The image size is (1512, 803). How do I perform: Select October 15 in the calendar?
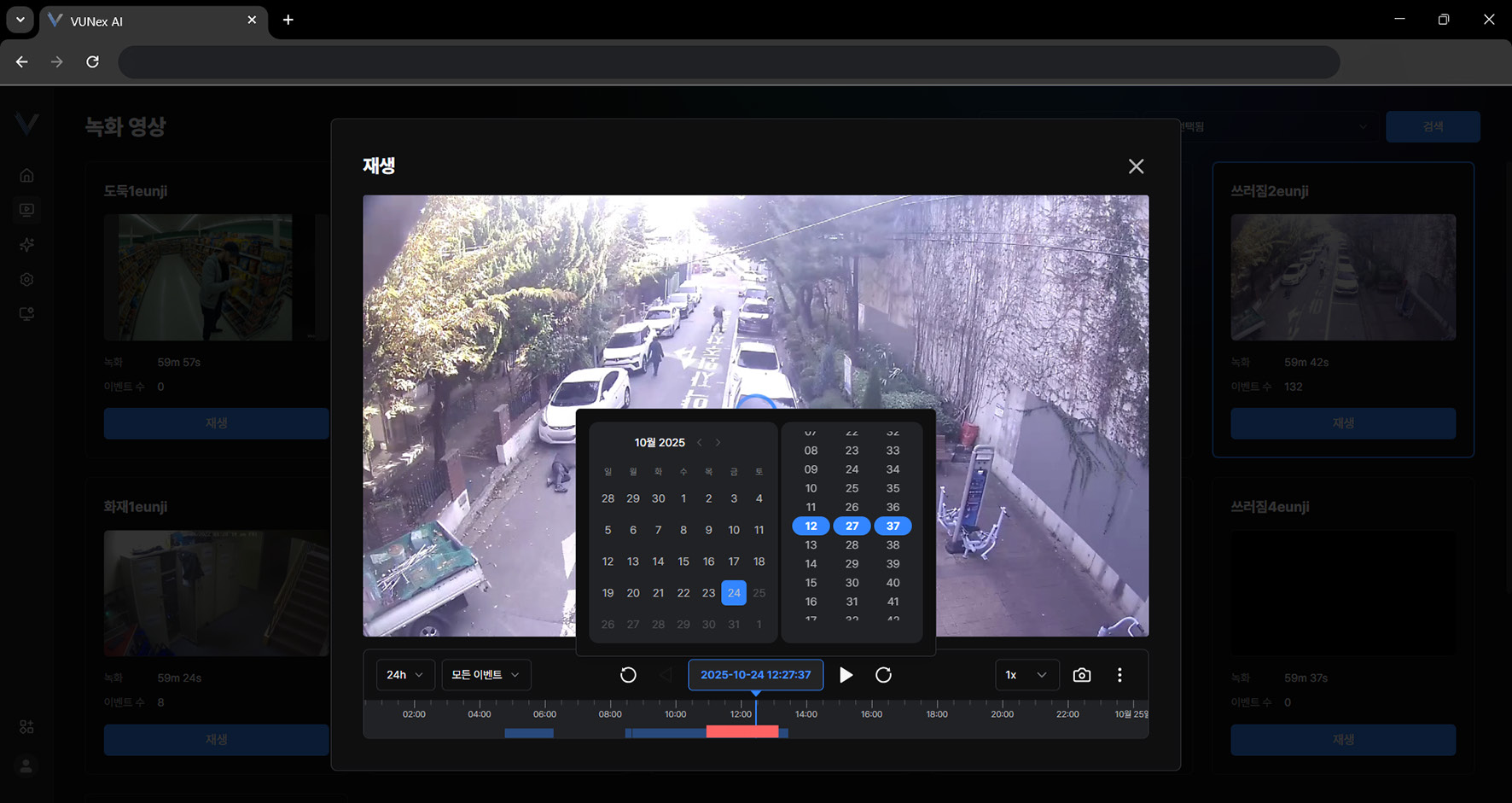pos(683,562)
